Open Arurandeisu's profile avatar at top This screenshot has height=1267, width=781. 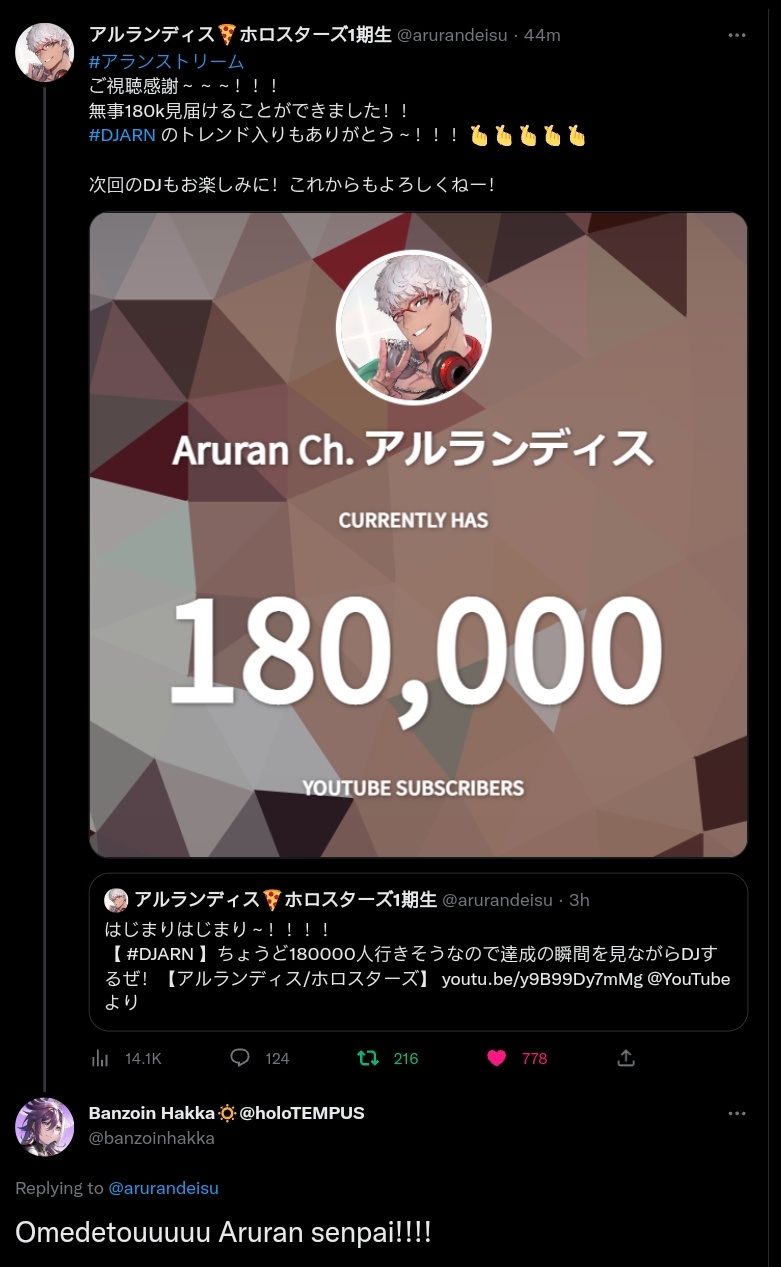(44, 52)
